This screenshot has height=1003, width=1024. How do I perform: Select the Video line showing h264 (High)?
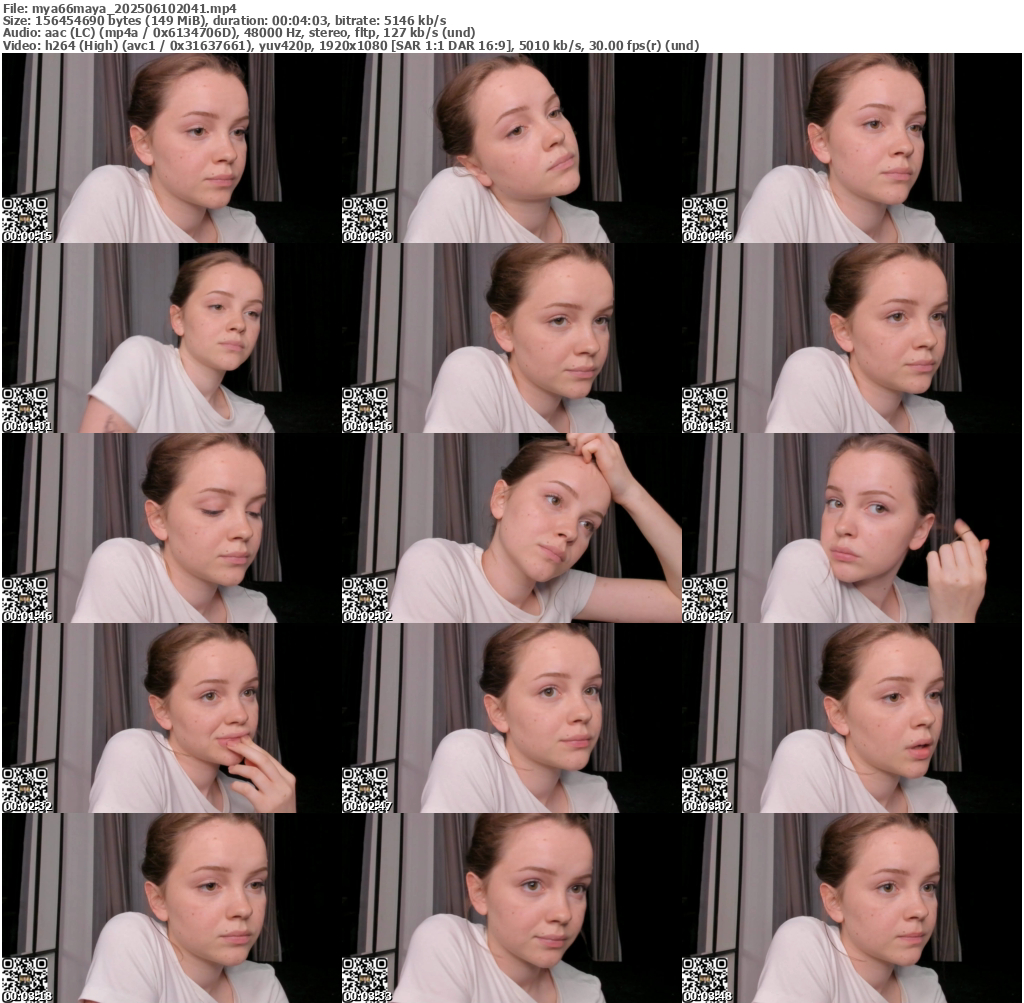[351, 45]
